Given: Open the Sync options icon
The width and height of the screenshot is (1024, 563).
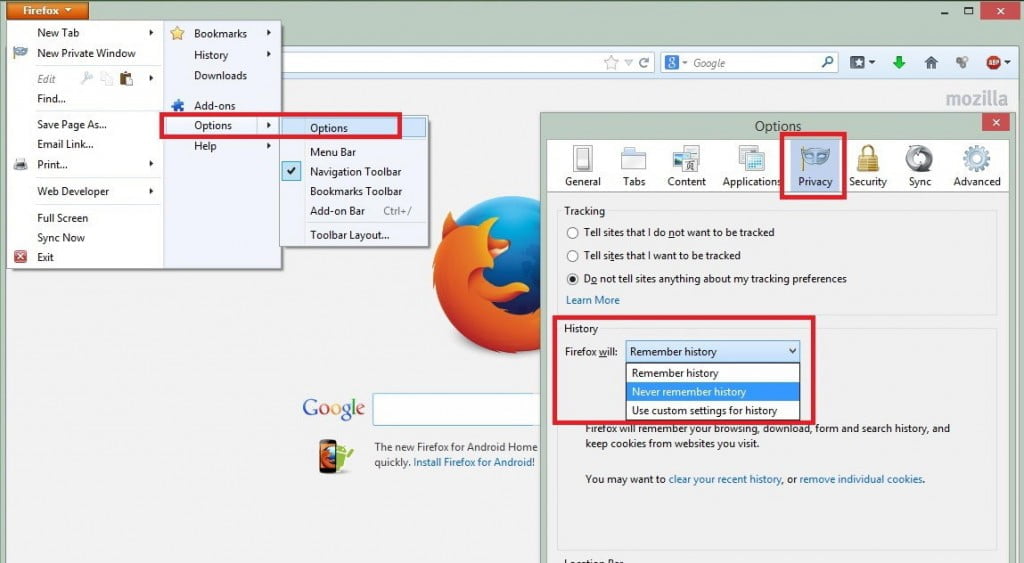Looking at the screenshot, I should pyautogui.click(x=920, y=166).
